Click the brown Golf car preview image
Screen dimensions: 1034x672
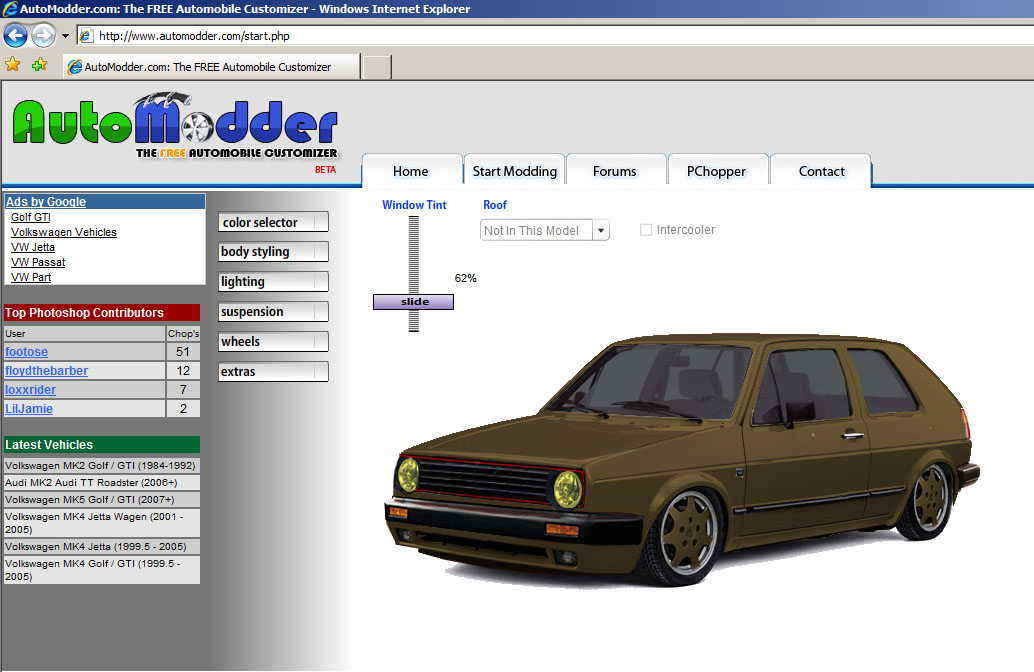681,460
